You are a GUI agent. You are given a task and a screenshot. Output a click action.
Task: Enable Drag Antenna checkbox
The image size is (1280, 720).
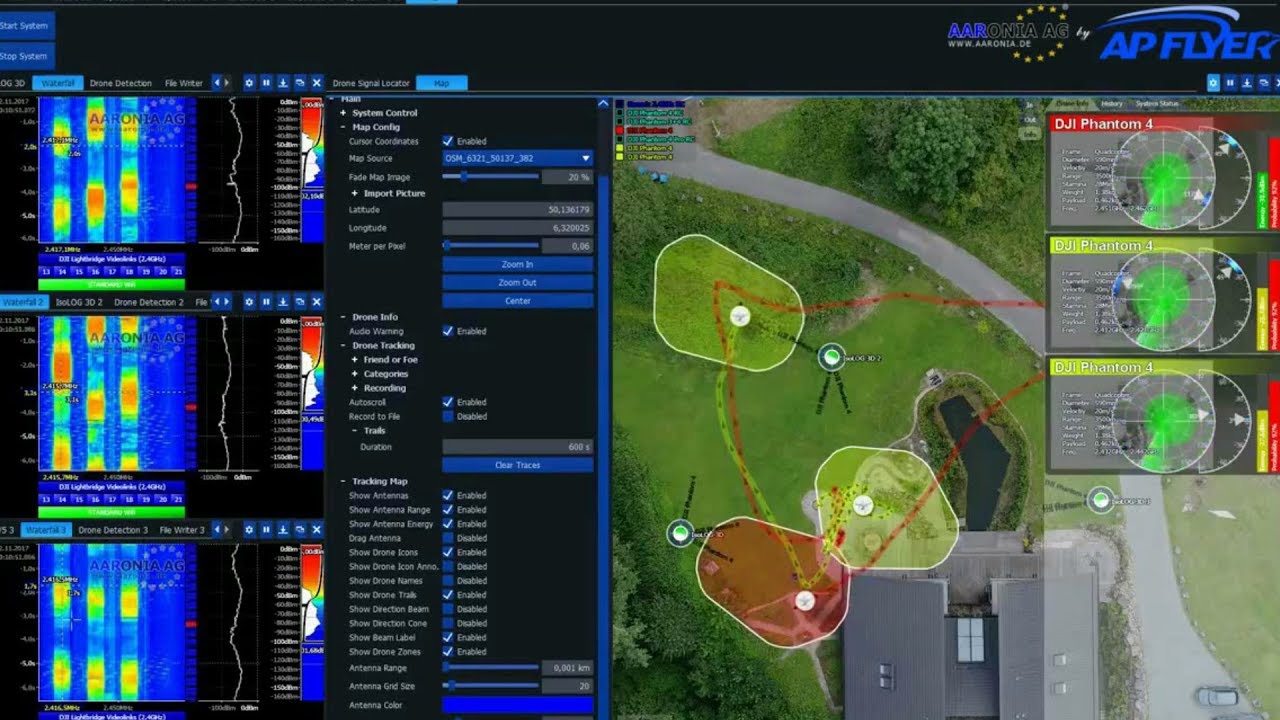(x=448, y=538)
